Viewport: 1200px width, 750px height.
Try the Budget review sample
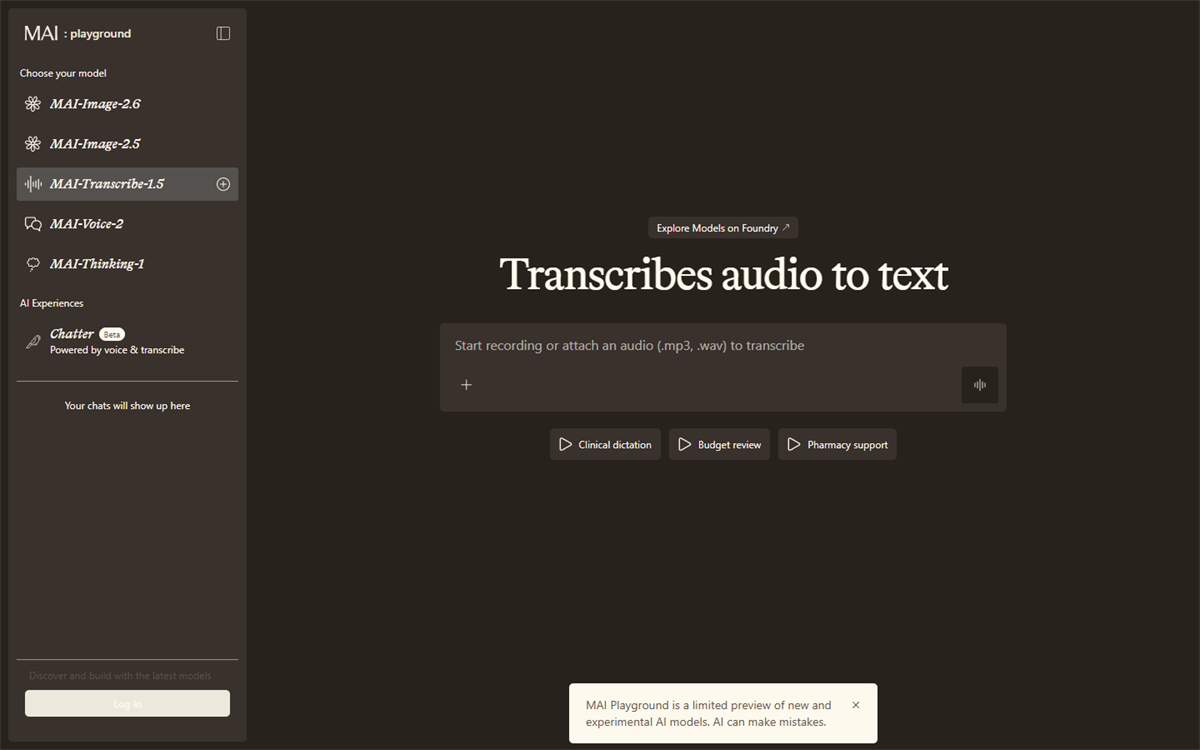coord(719,445)
